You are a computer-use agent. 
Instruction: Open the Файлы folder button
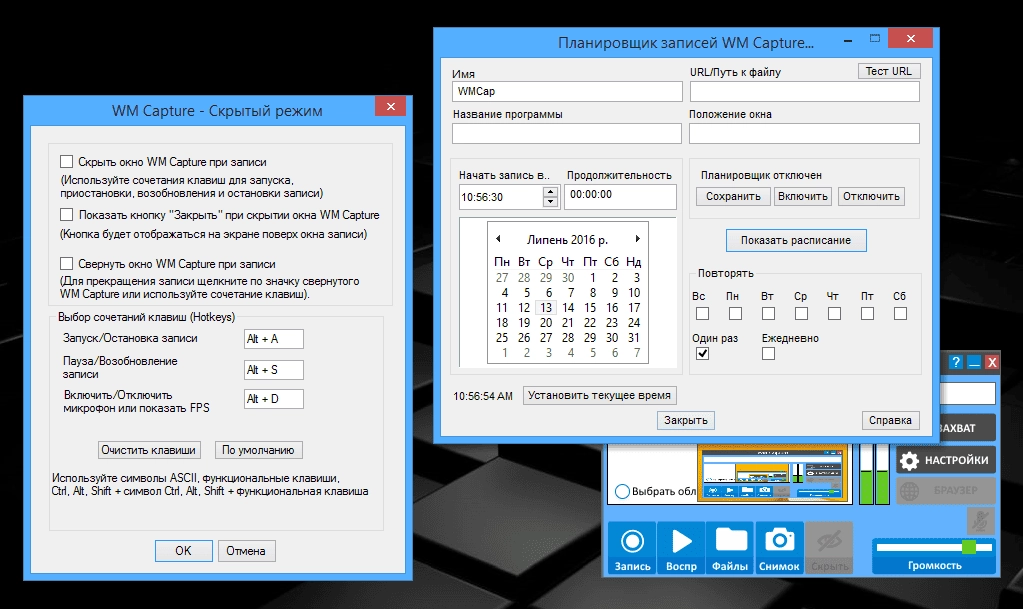pos(730,548)
